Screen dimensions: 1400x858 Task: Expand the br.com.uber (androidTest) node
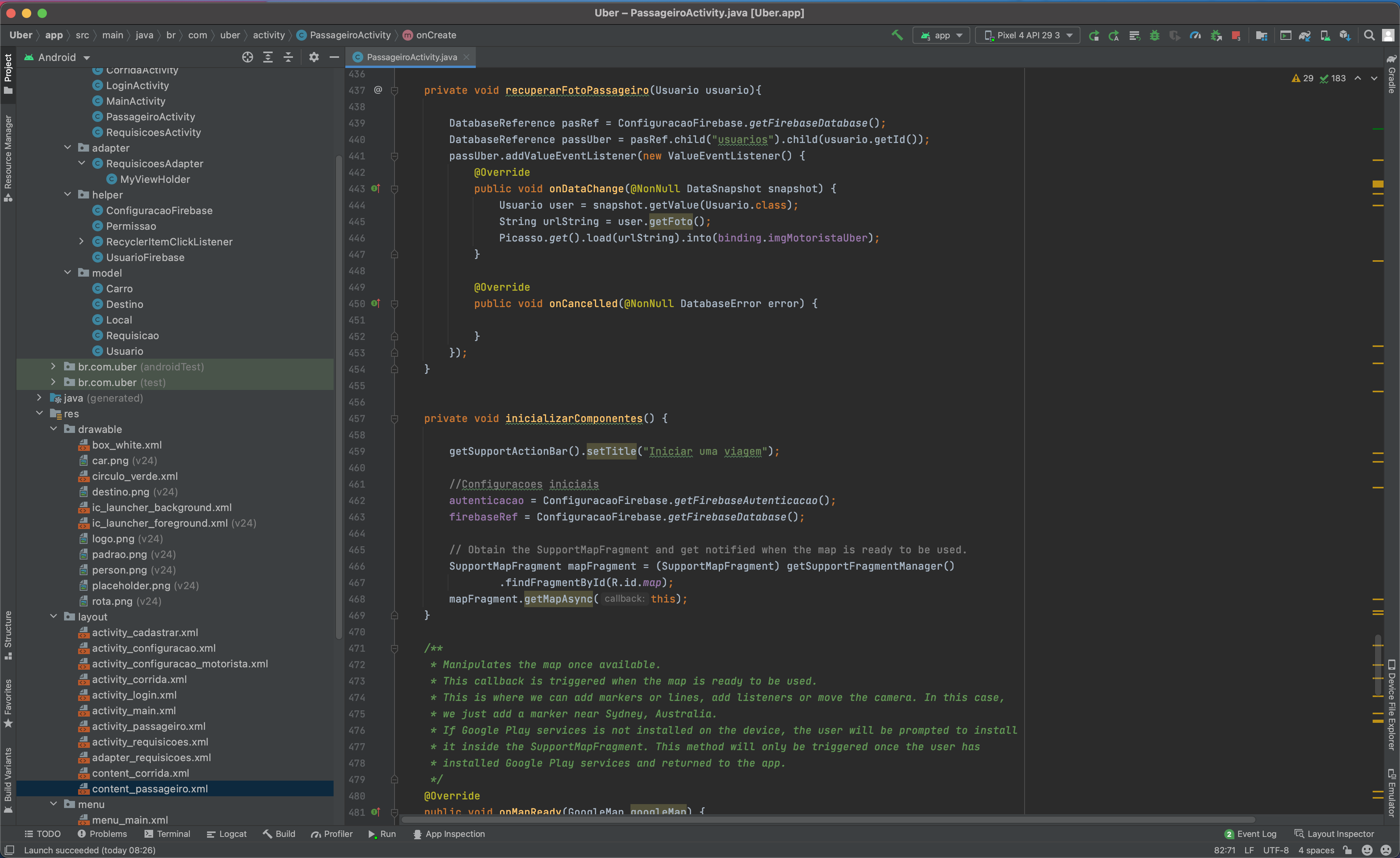[54, 366]
